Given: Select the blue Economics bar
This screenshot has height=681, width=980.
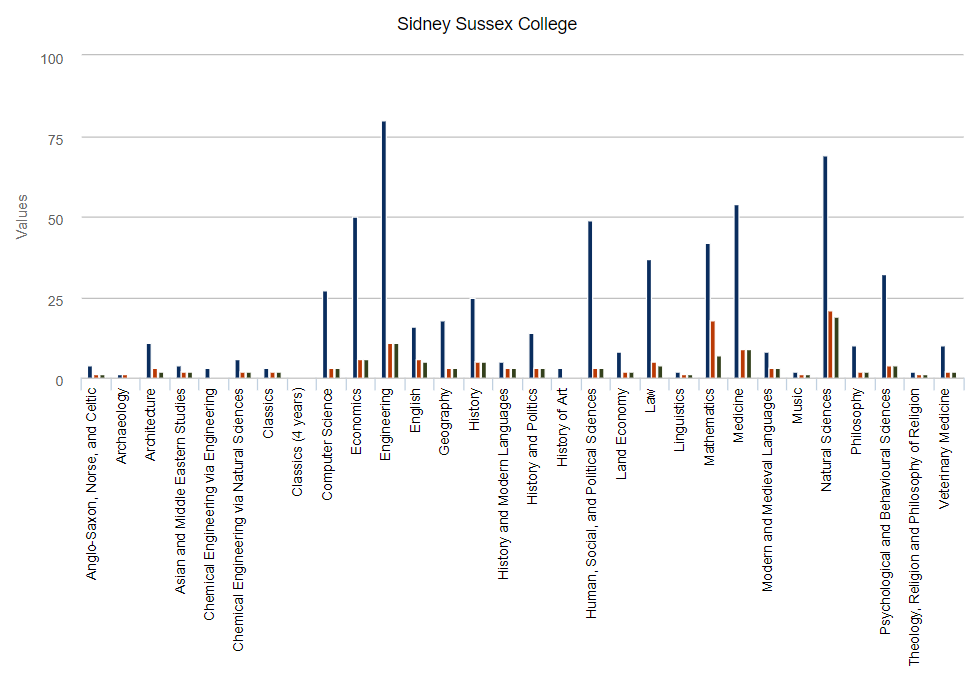Looking at the screenshot, I should (355, 297).
